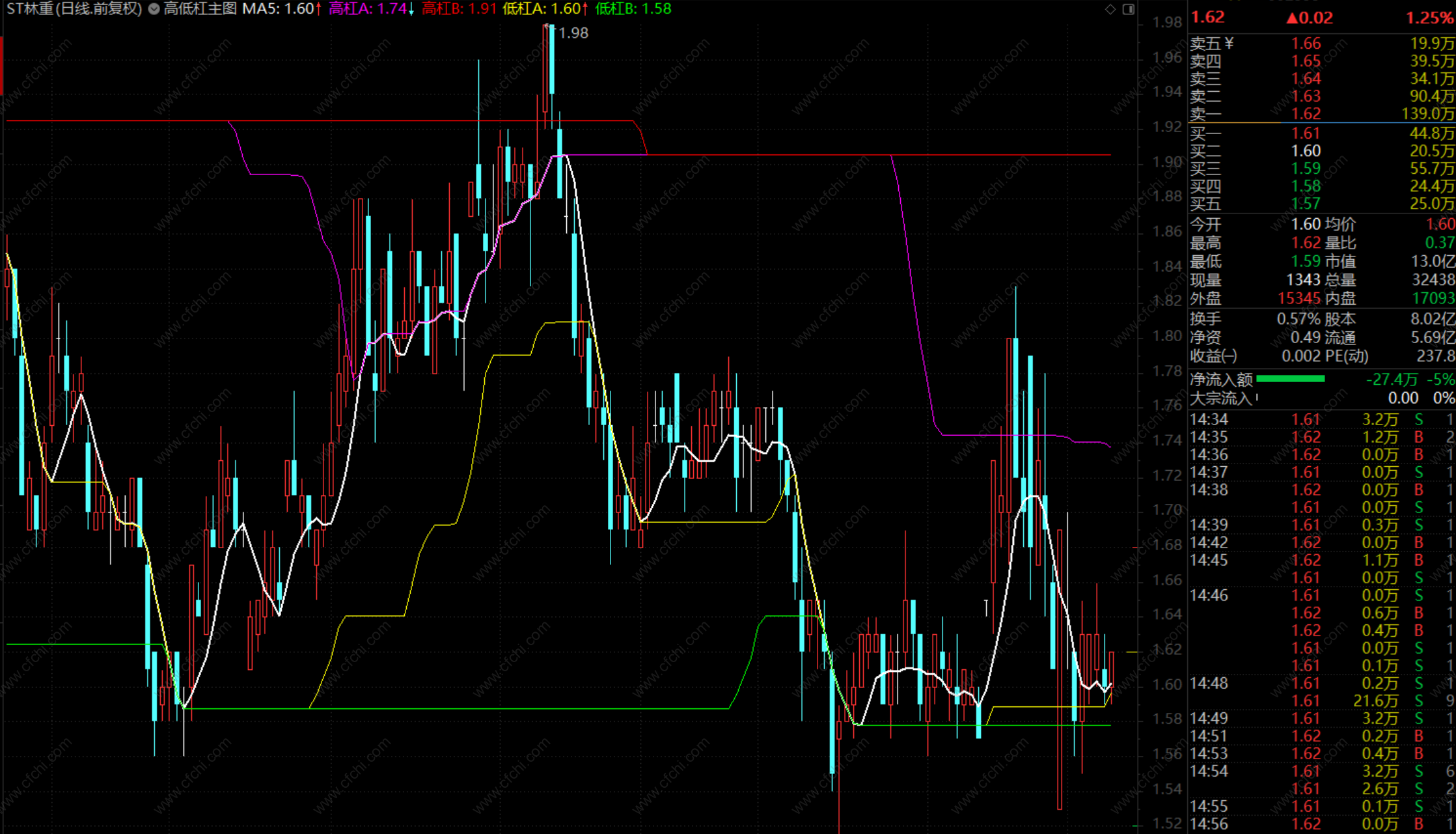Click the cyan down arrow after 高杠A: 1.74
This screenshot has width=1456, height=834.
(411, 9)
